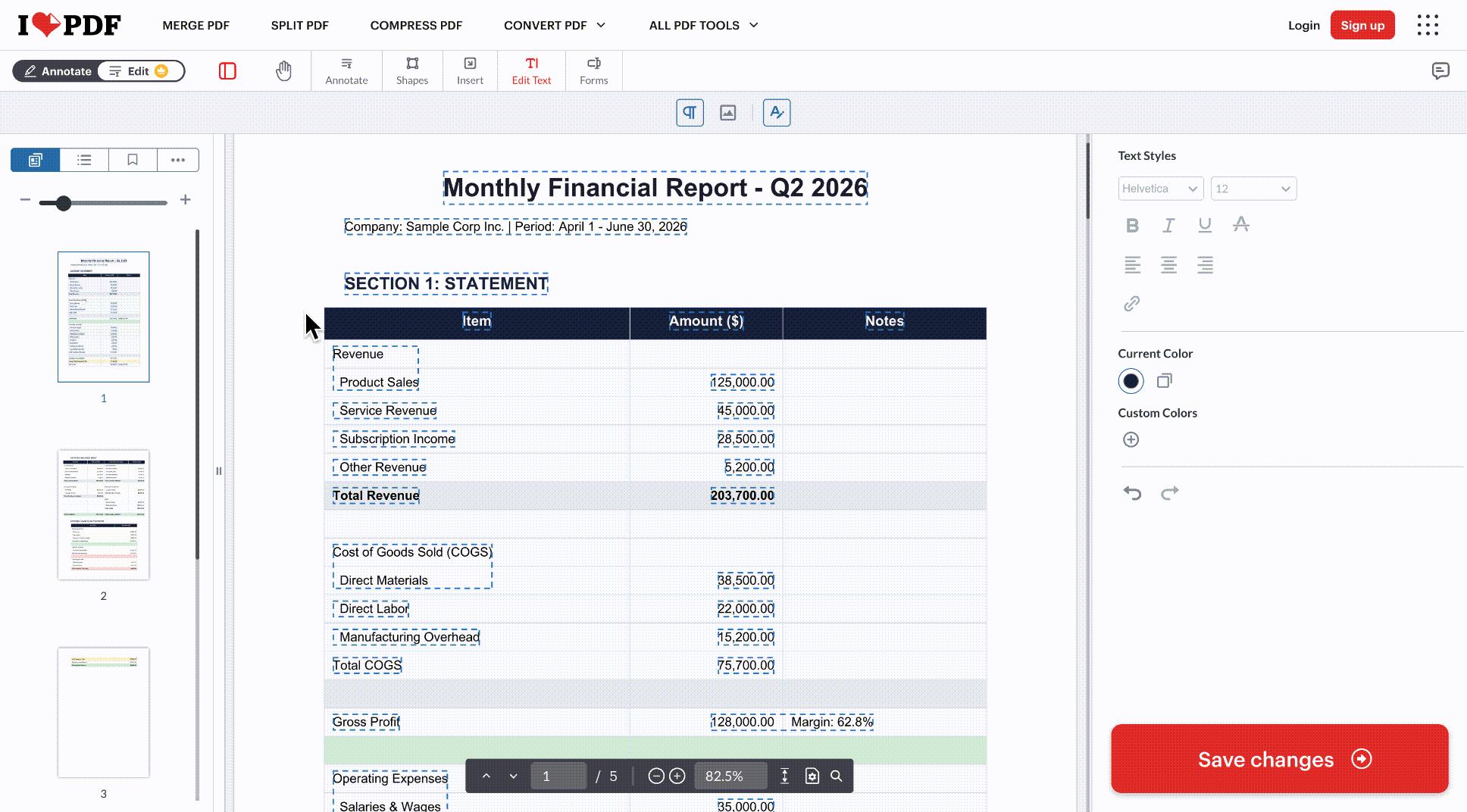Open the Shapes tool group
Screen dimensions: 1467x812
point(412,71)
